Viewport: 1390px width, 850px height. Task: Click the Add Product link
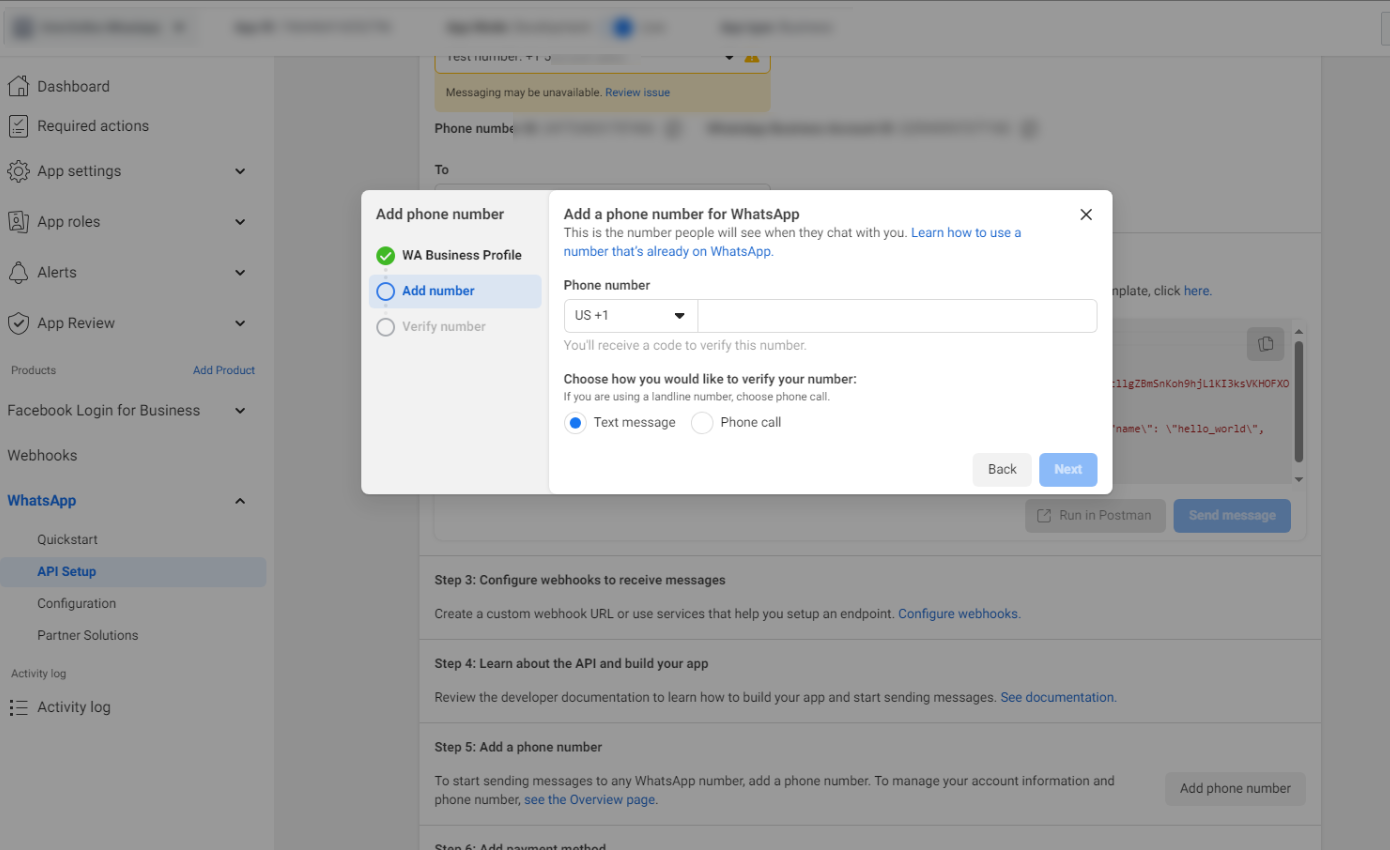[x=224, y=370]
